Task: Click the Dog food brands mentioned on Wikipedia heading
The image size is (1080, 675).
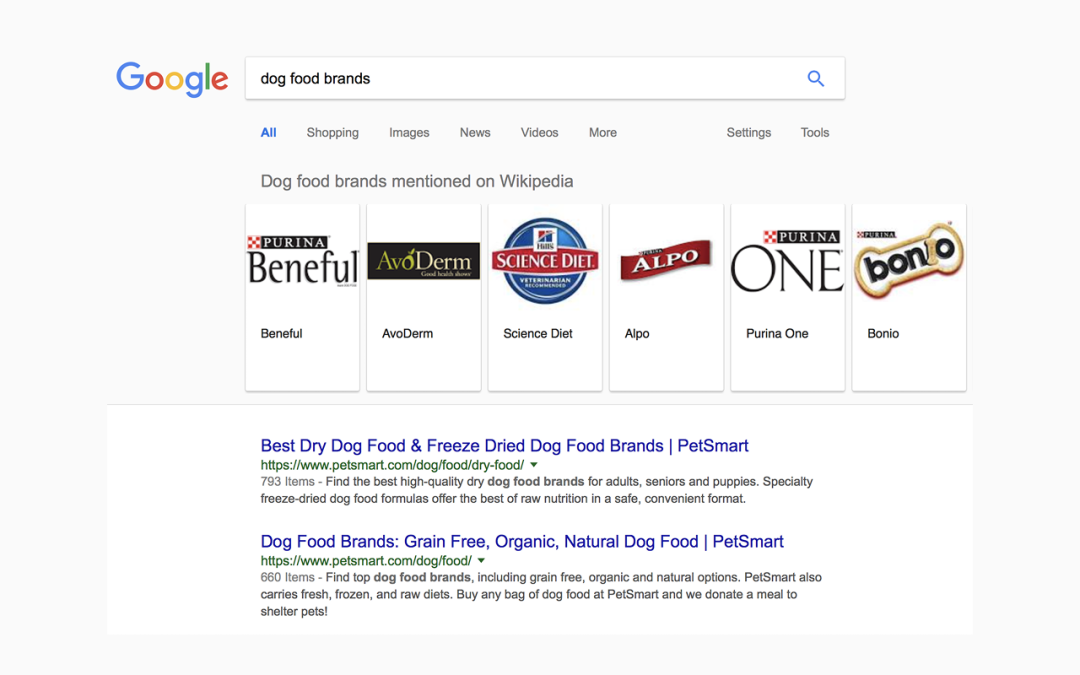Action: pyautogui.click(x=417, y=181)
